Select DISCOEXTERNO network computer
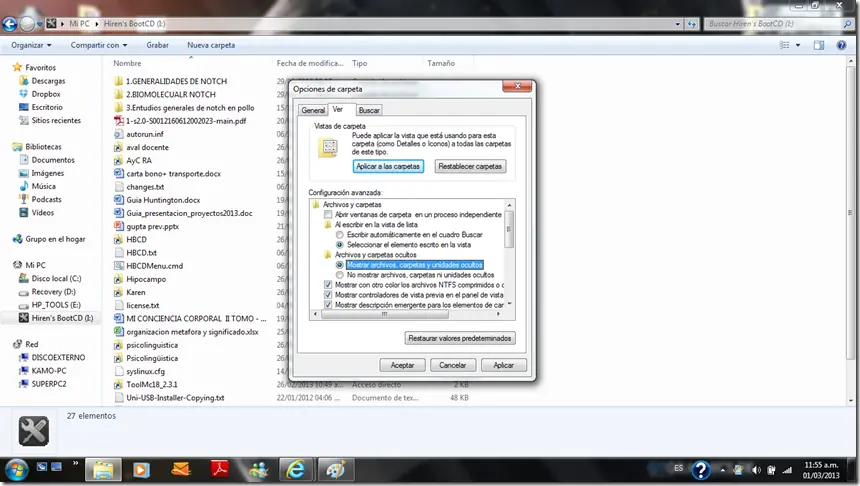 [x=58, y=358]
